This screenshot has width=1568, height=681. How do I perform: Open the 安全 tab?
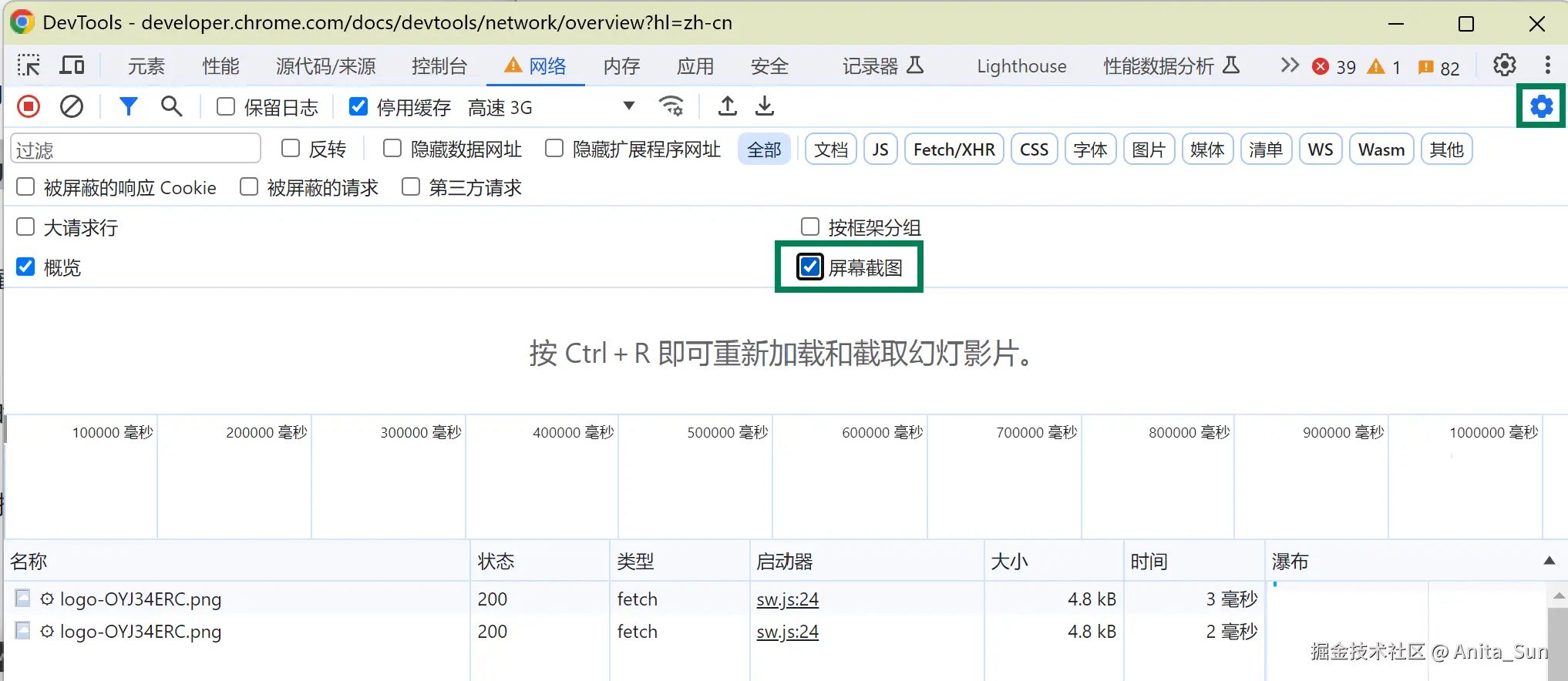(x=769, y=66)
